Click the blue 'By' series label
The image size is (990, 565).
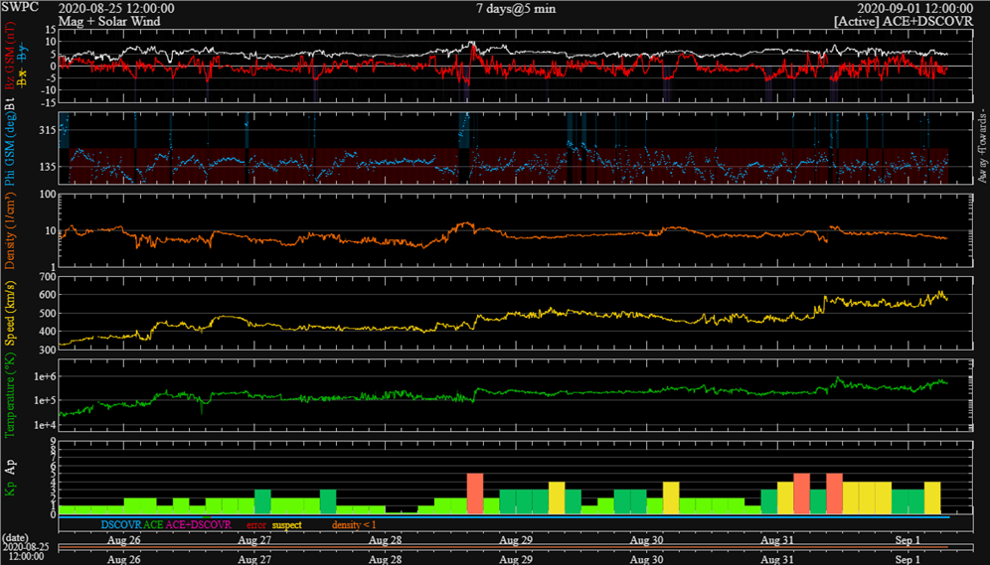click(23, 53)
